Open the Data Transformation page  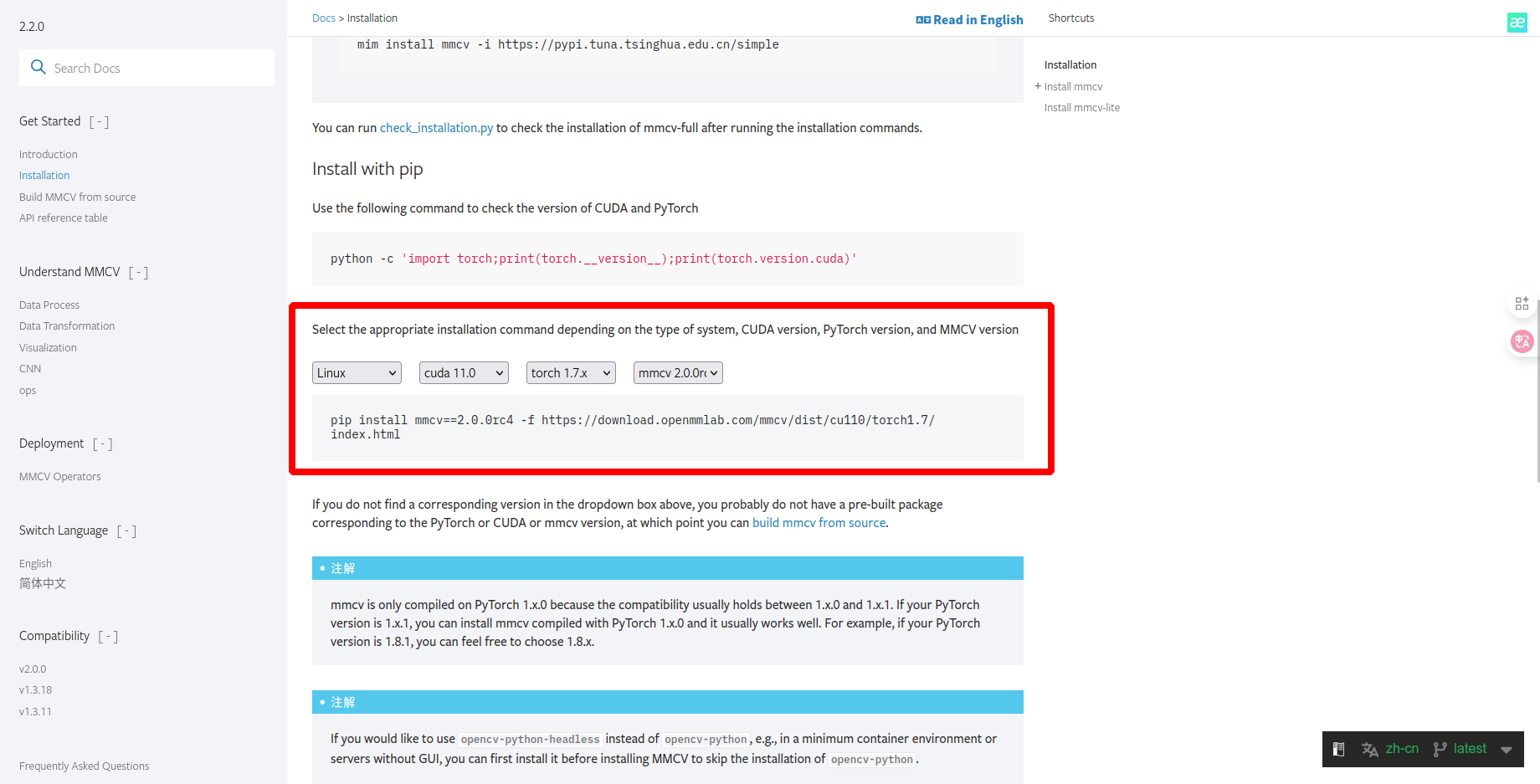[67, 326]
